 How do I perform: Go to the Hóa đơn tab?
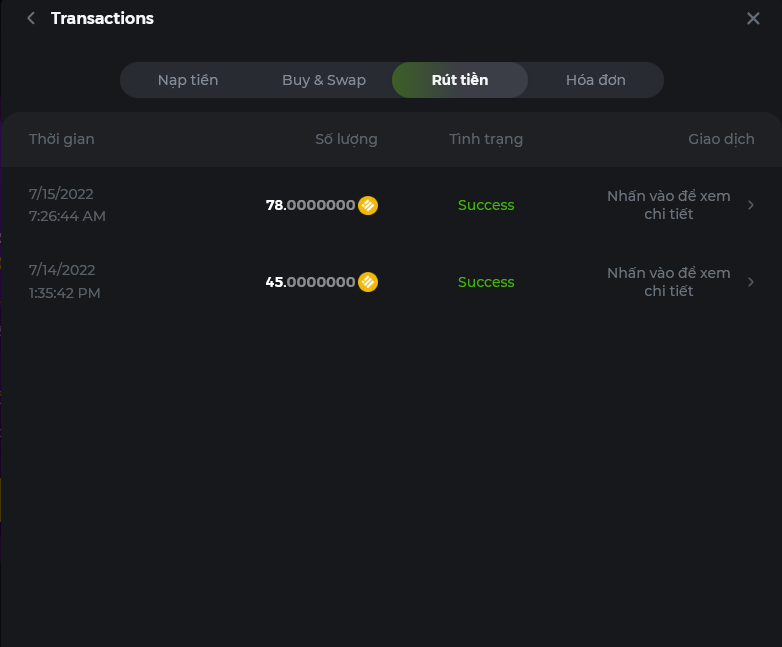595,80
